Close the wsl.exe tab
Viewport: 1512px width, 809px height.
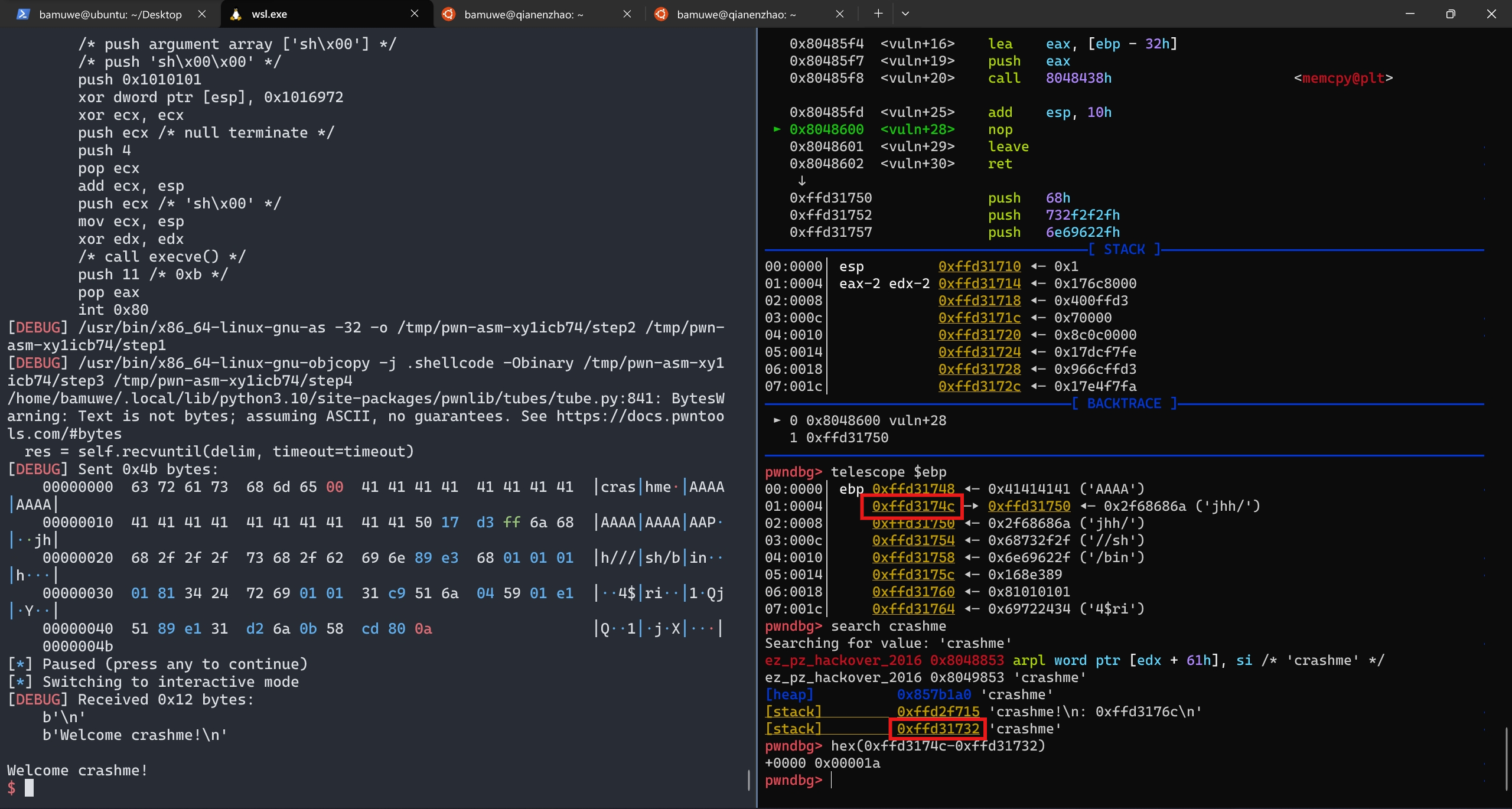415,14
